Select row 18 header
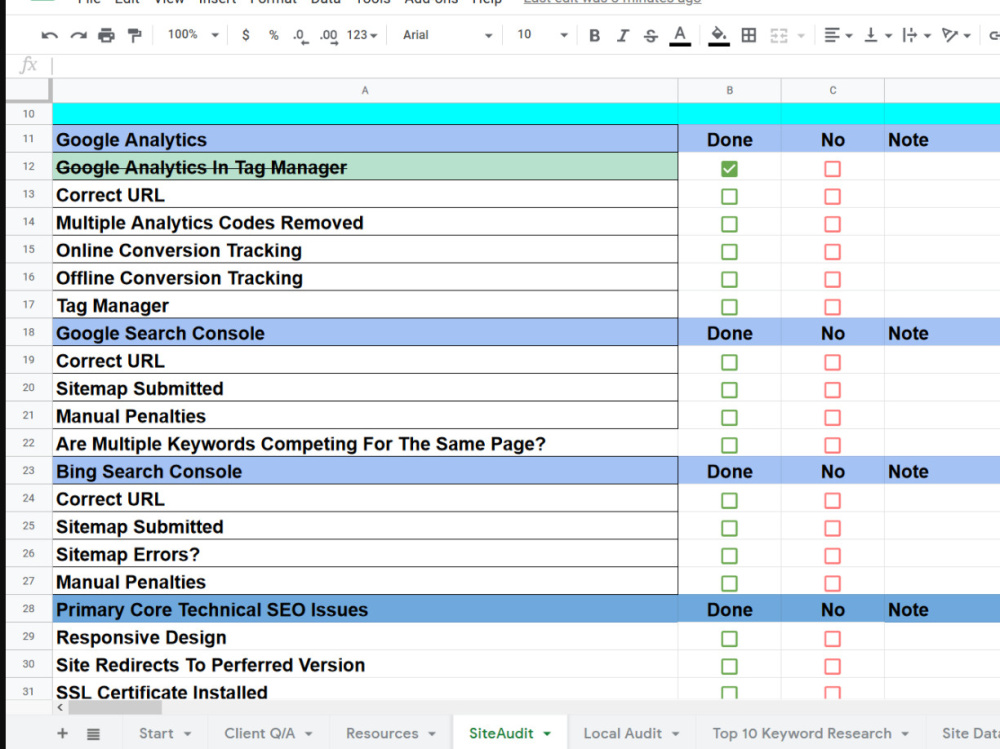Viewport: 1000px width, 749px height. point(29,332)
